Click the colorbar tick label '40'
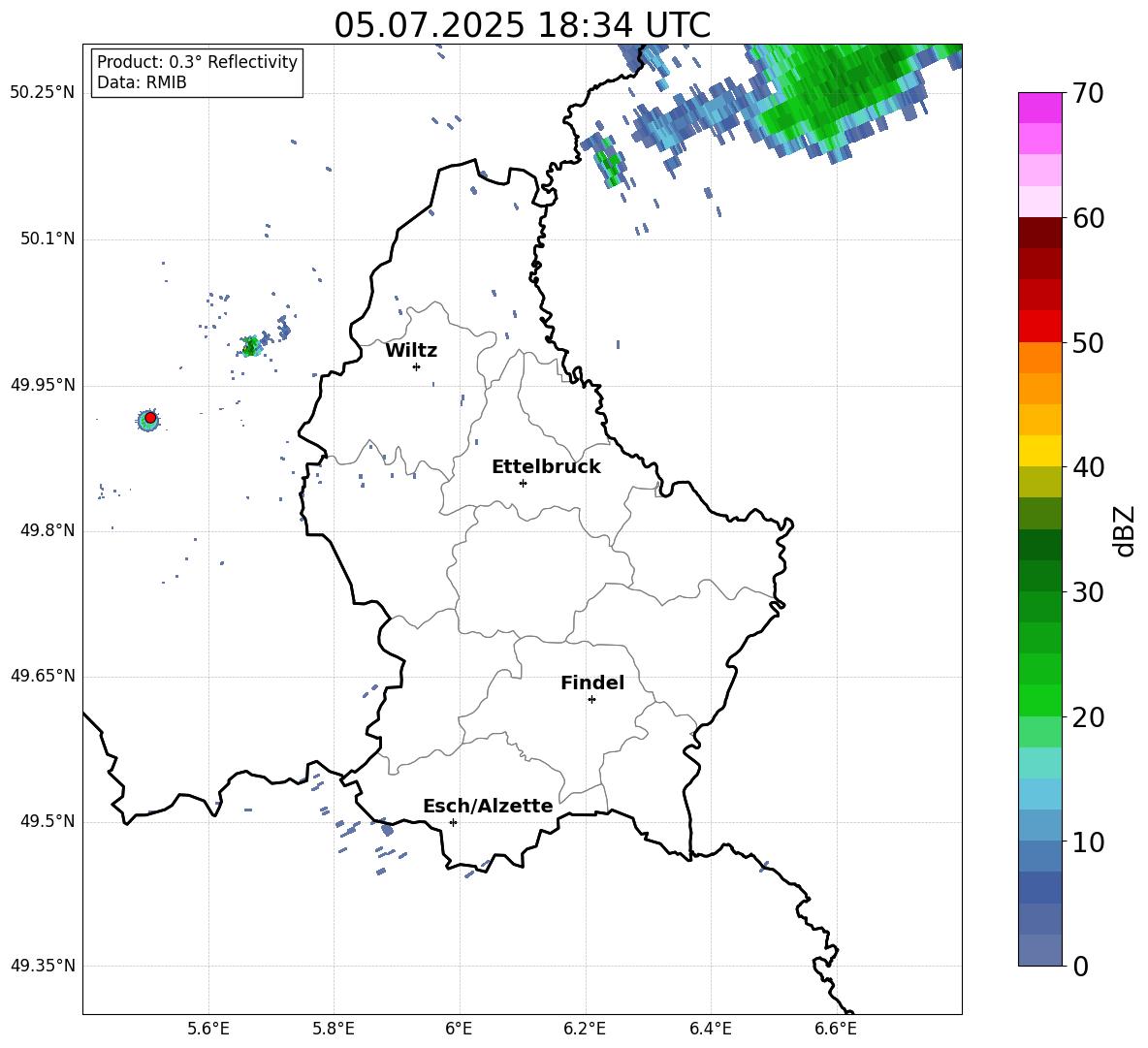The height and width of the screenshot is (1048, 1148). click(1089, 467)
